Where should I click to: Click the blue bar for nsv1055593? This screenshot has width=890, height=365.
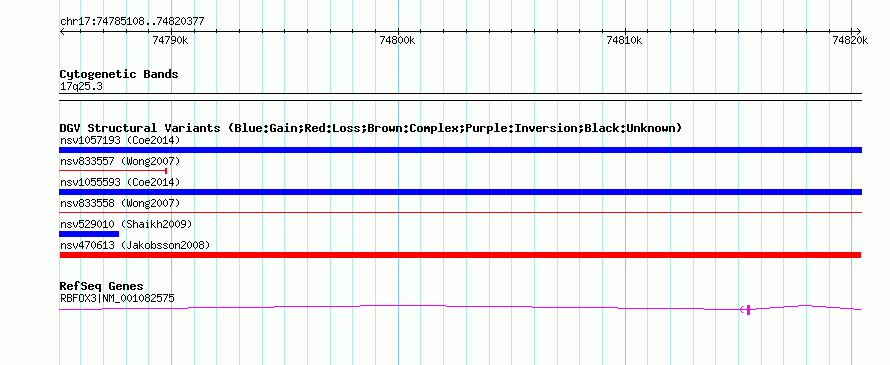pos(460,192)
